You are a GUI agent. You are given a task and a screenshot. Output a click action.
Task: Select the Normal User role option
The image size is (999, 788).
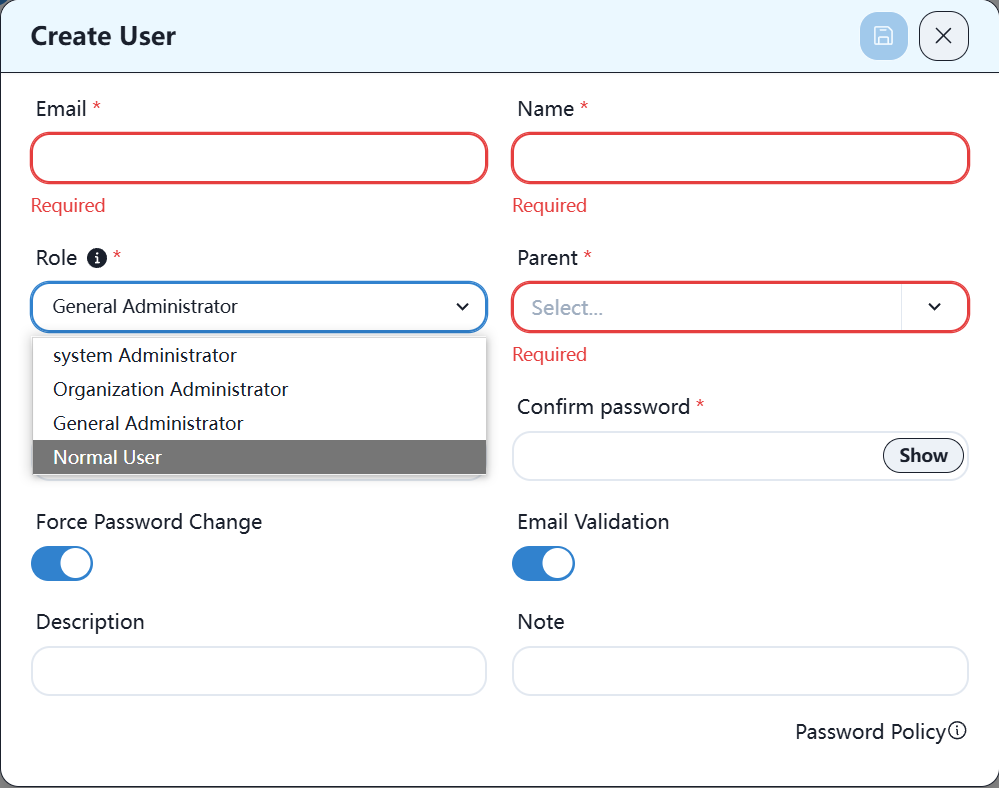pyautogui.click(x=107, y=457)
